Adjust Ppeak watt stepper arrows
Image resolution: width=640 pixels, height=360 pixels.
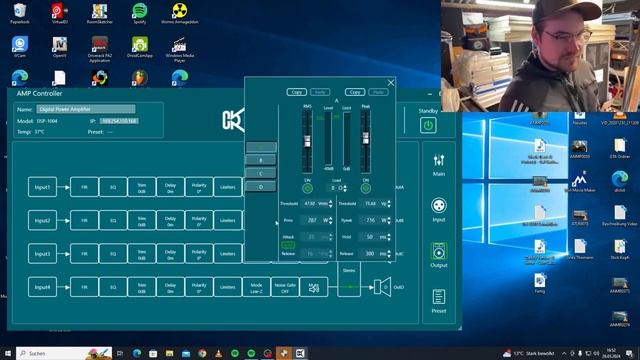click(389, 220)
